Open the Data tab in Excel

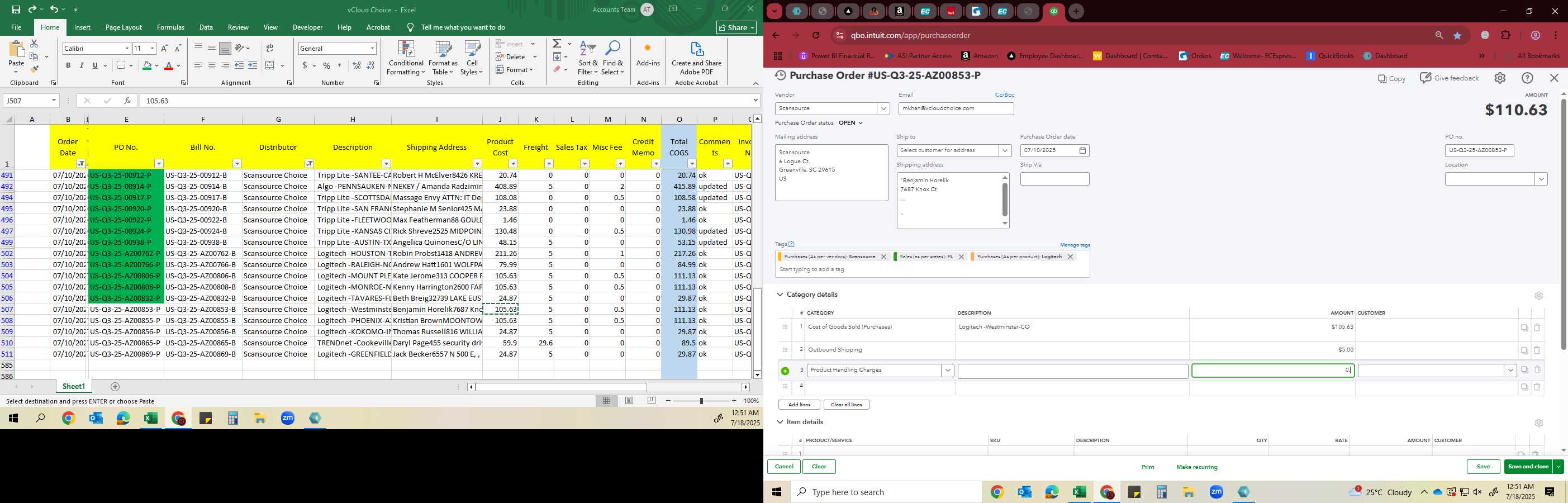point(206,27)
